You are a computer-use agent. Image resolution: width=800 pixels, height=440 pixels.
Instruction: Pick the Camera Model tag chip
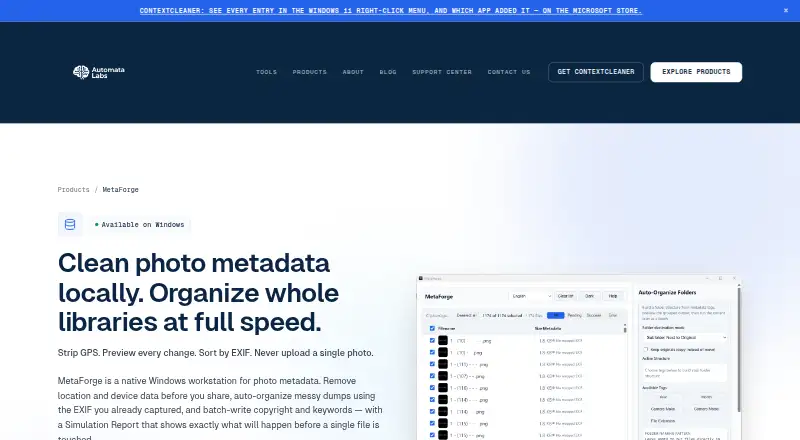point(706,409)
